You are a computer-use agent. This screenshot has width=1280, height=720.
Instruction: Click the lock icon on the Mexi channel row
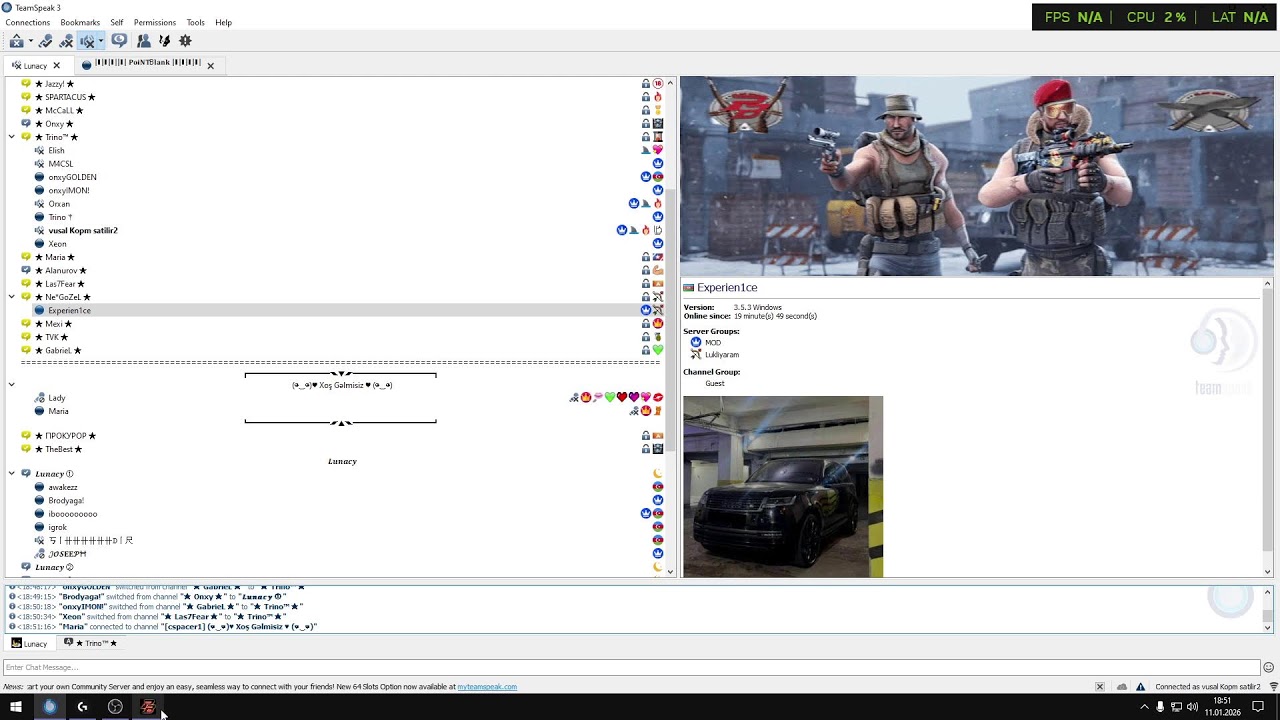pyautogui.click(x=646, y=324)
